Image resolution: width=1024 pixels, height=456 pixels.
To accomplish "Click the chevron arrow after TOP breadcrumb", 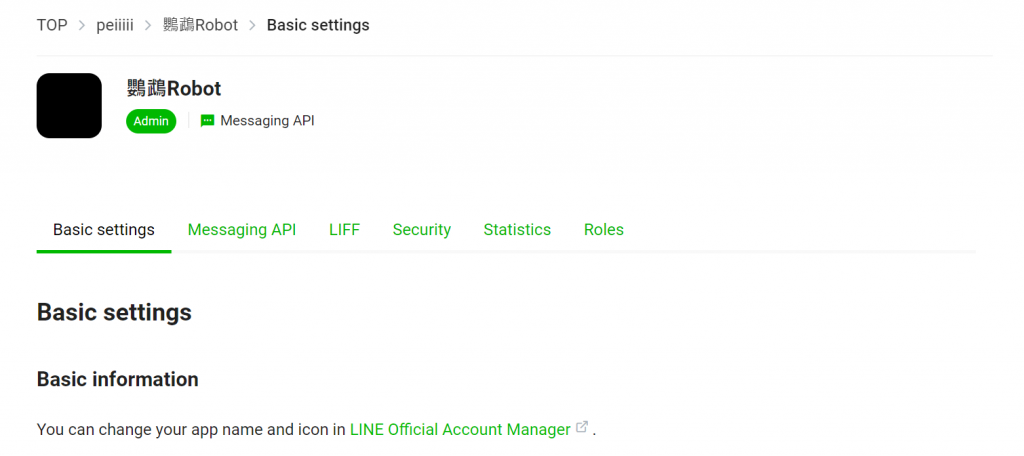I will (x=82, y=25).
